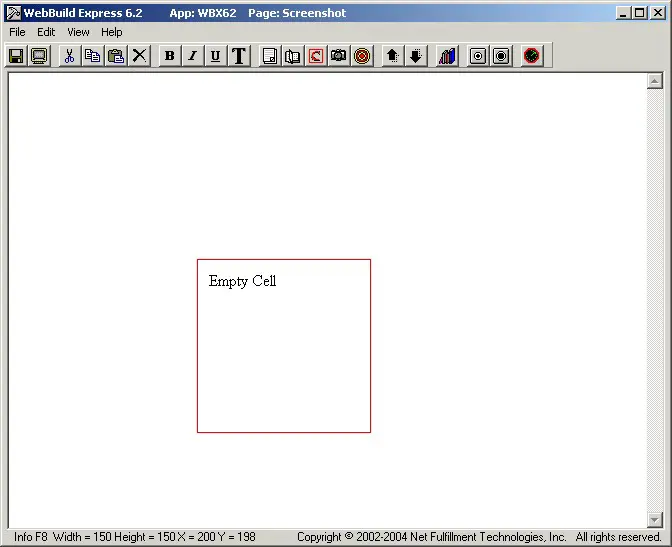Open the Help menu
Image resolution: width=672 pixels, height=547 pixels.
(111, 32)
